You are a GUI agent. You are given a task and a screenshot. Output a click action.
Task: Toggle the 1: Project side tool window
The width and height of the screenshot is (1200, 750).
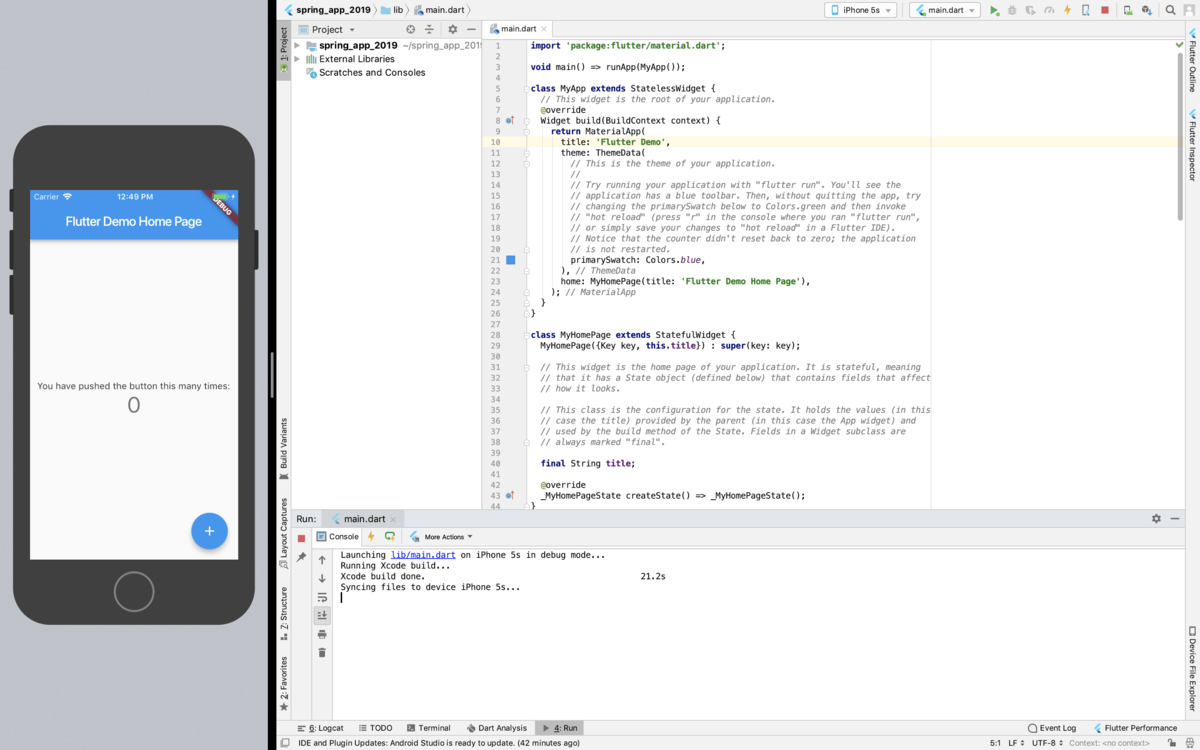(x=284, y=50)
